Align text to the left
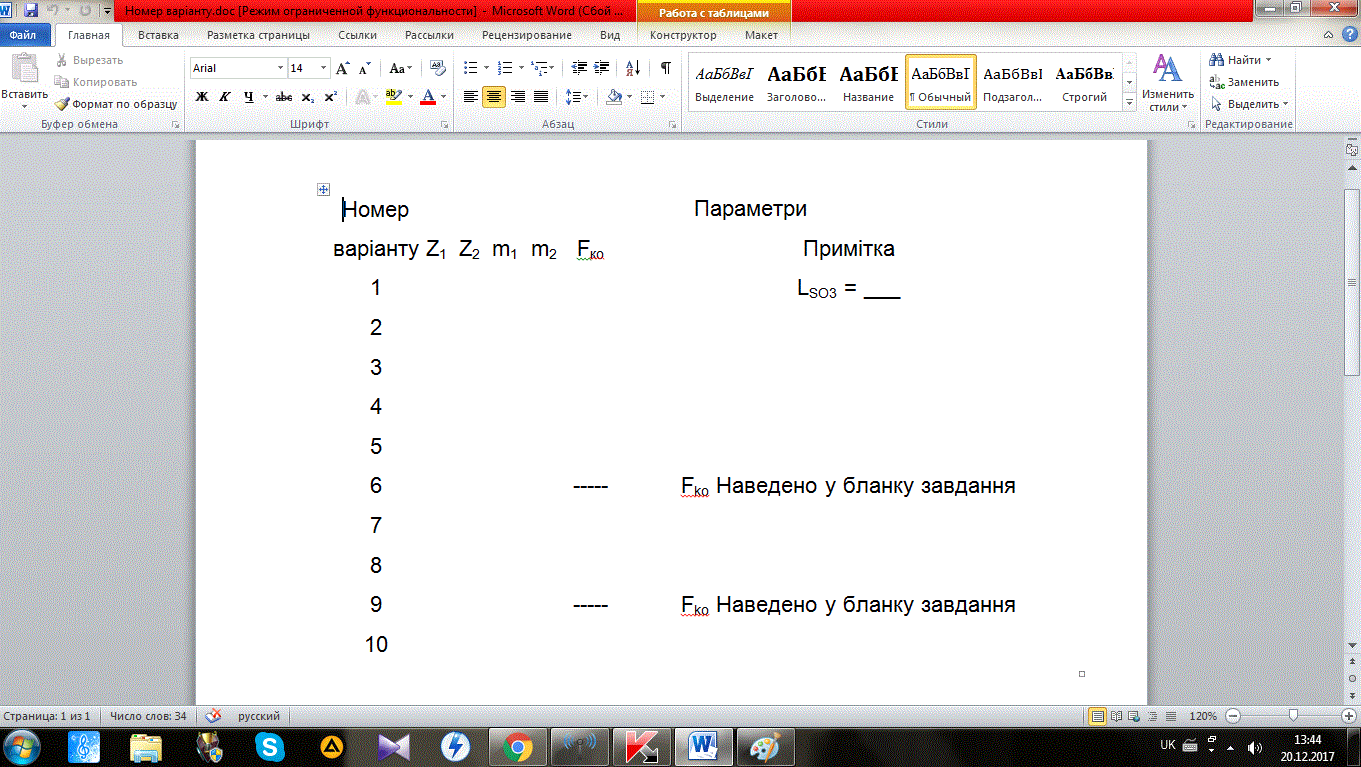The width and height of the screenshot is (1361, 767). 471,97
